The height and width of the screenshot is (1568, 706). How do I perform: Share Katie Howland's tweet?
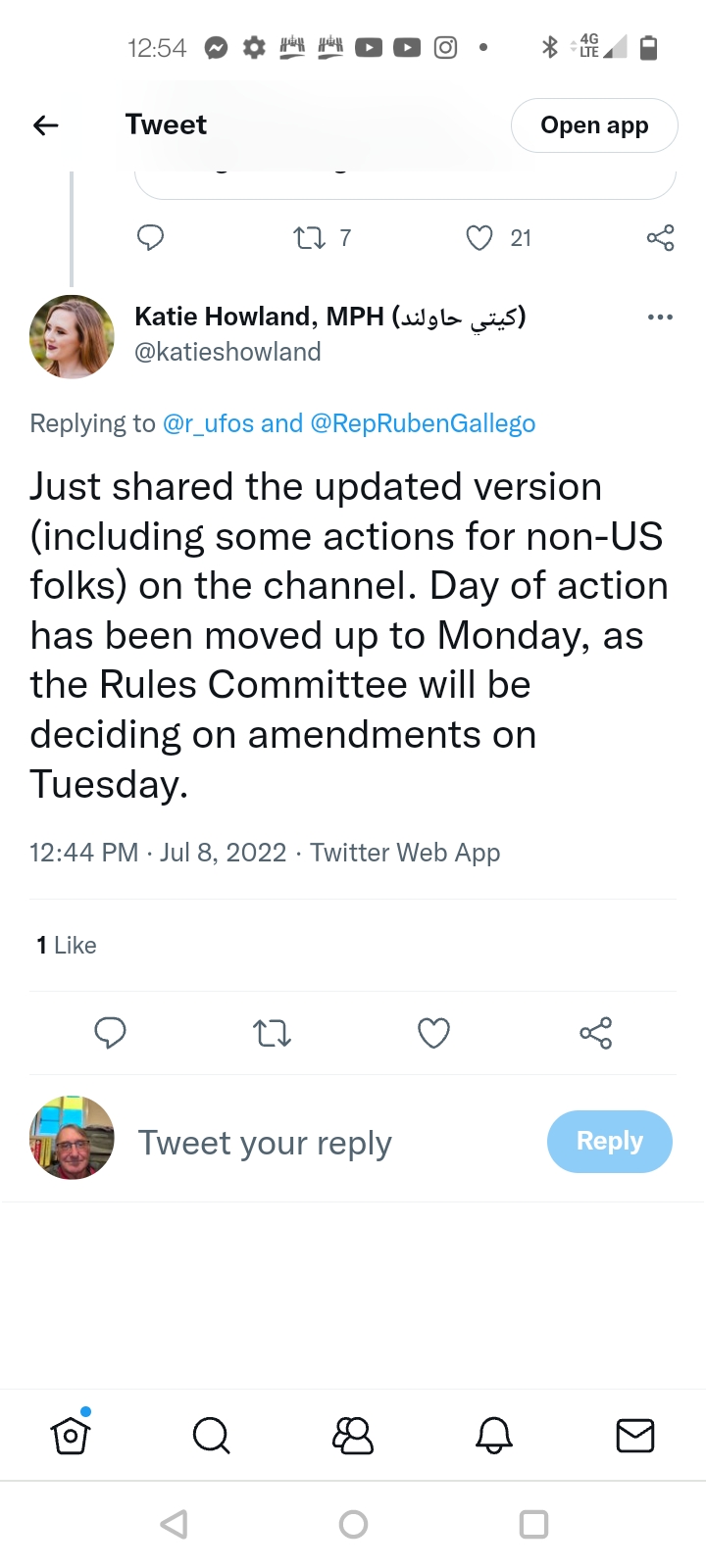point(595,1033)
